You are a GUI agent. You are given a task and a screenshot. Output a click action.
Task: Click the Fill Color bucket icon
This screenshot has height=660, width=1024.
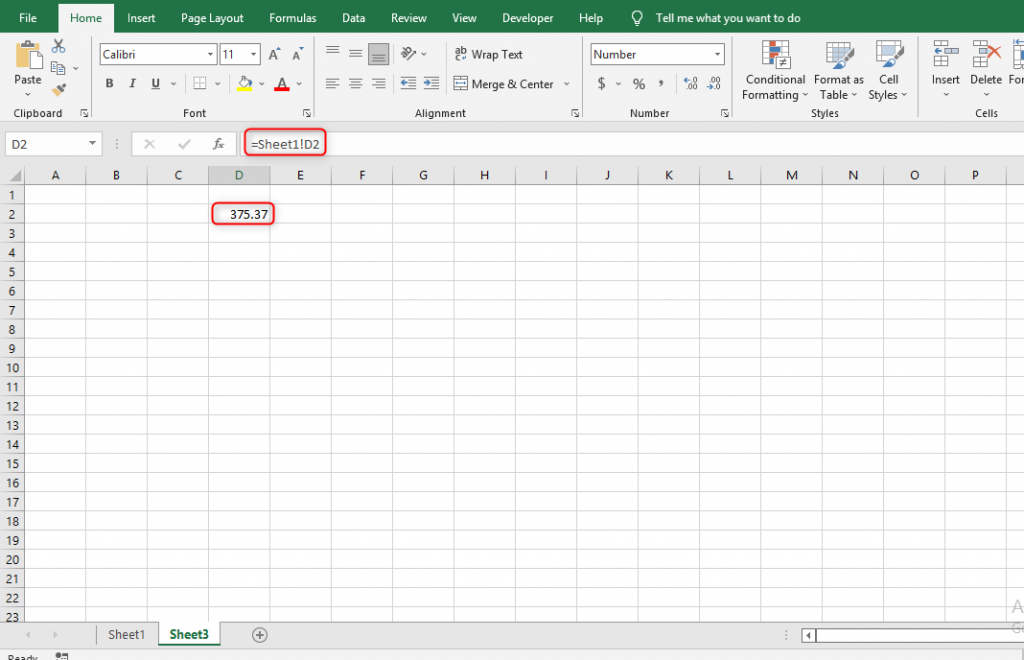tap(244, 83)
